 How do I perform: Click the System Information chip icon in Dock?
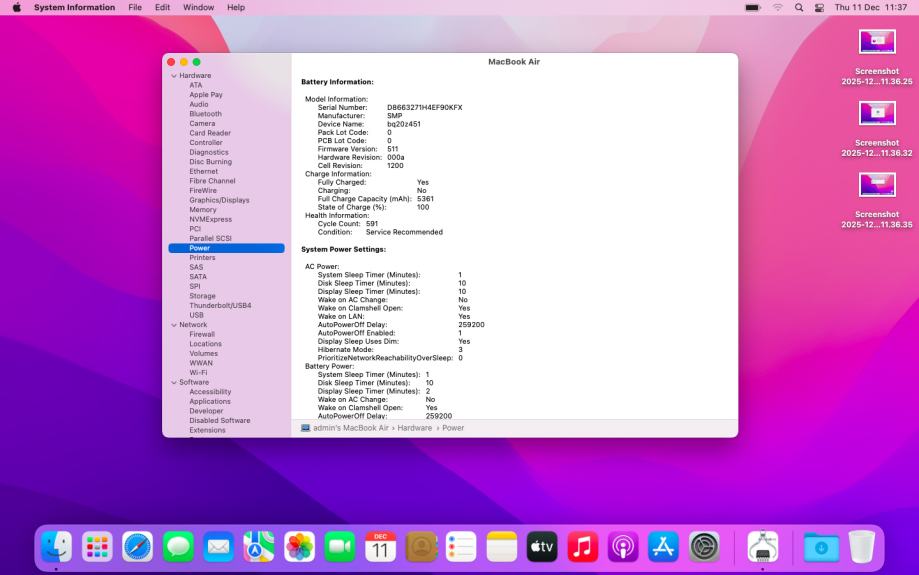coord(763,547)
